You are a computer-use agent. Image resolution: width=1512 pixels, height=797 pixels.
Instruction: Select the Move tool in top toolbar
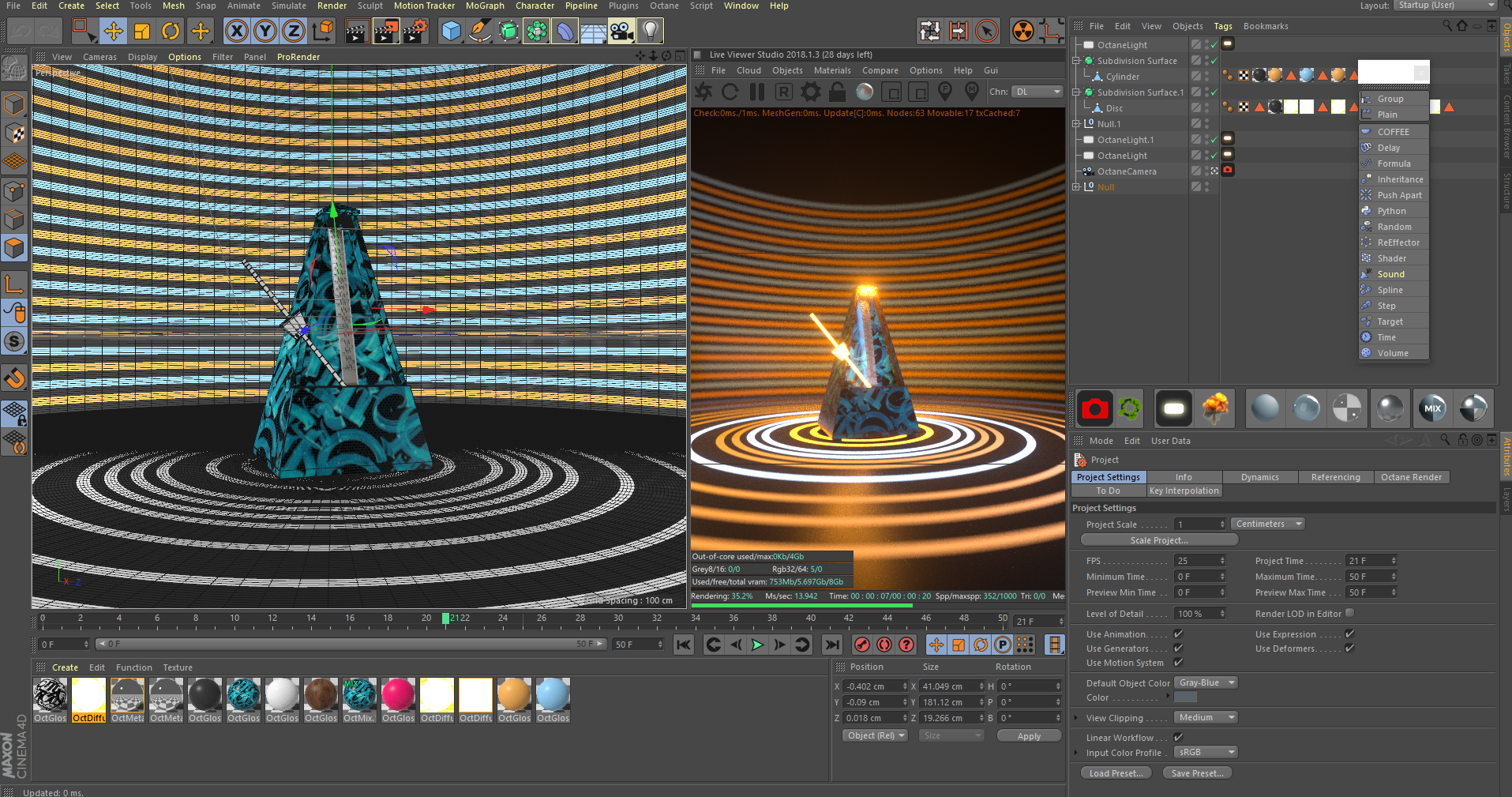[114, 32]
